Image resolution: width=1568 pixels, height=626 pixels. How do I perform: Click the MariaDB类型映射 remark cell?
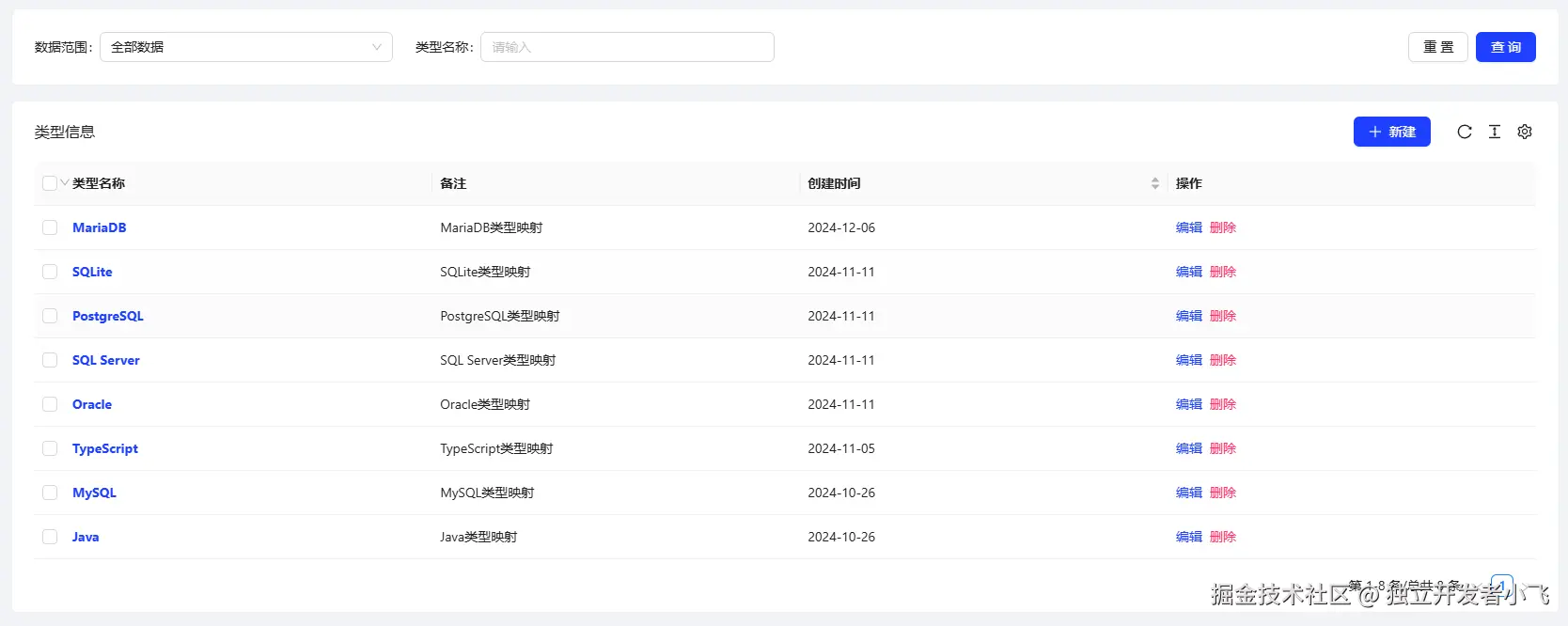pos(492,227)
